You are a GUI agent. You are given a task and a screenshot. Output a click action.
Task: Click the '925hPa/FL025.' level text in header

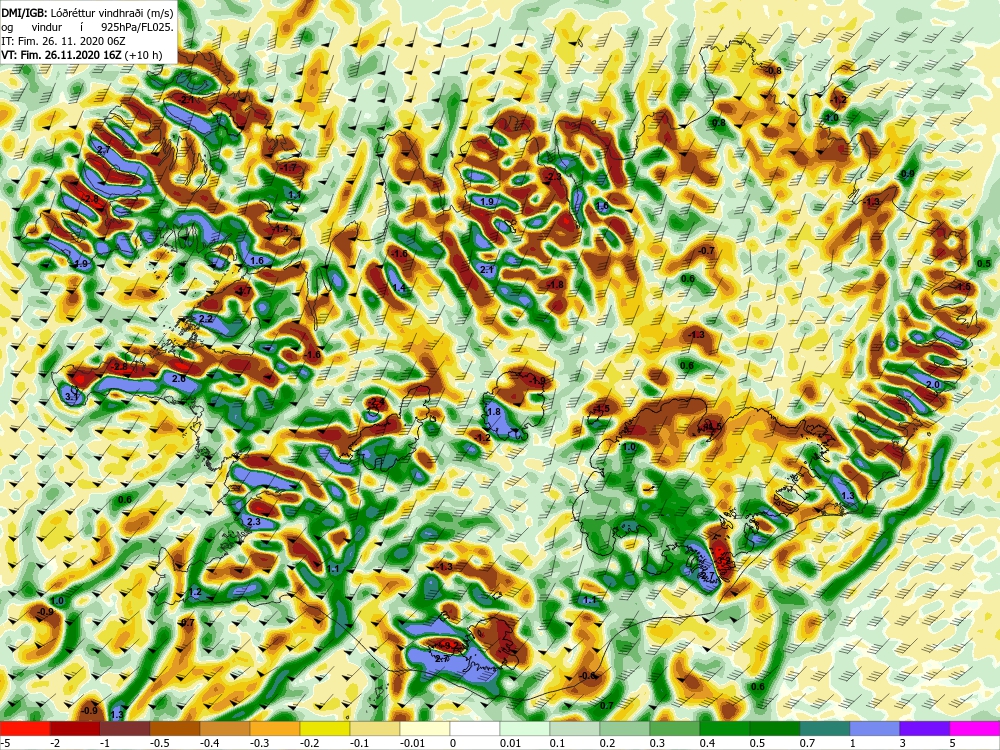coord(139,27)
